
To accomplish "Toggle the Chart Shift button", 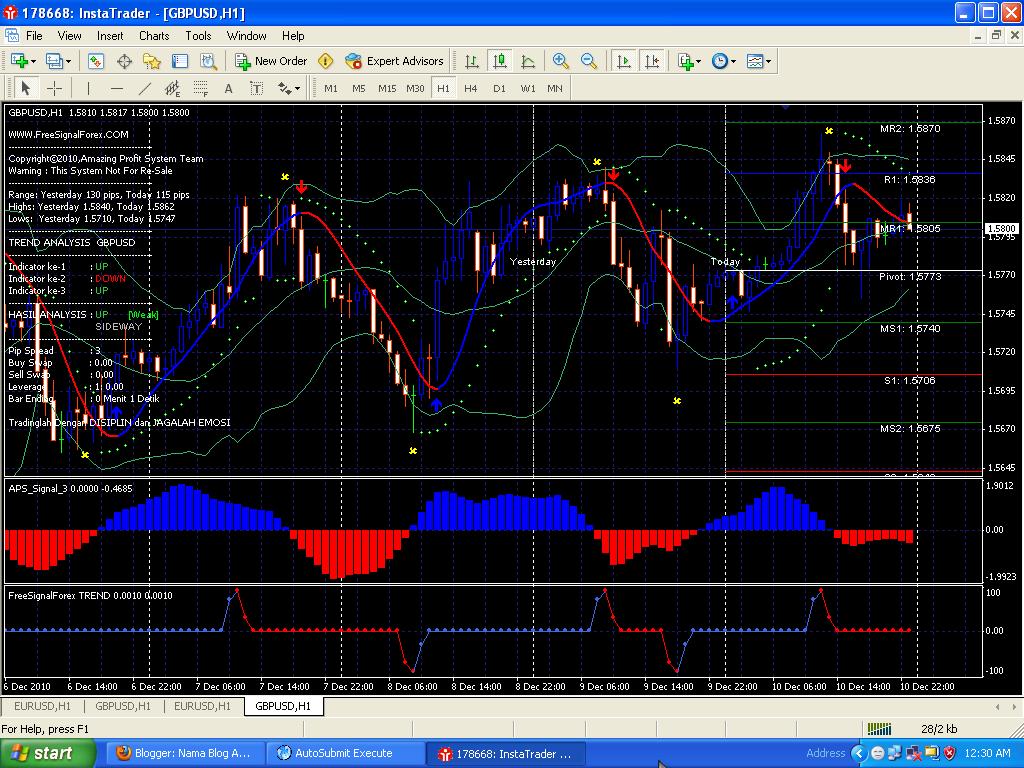I will pyautogui.click(x=652, y=61).
